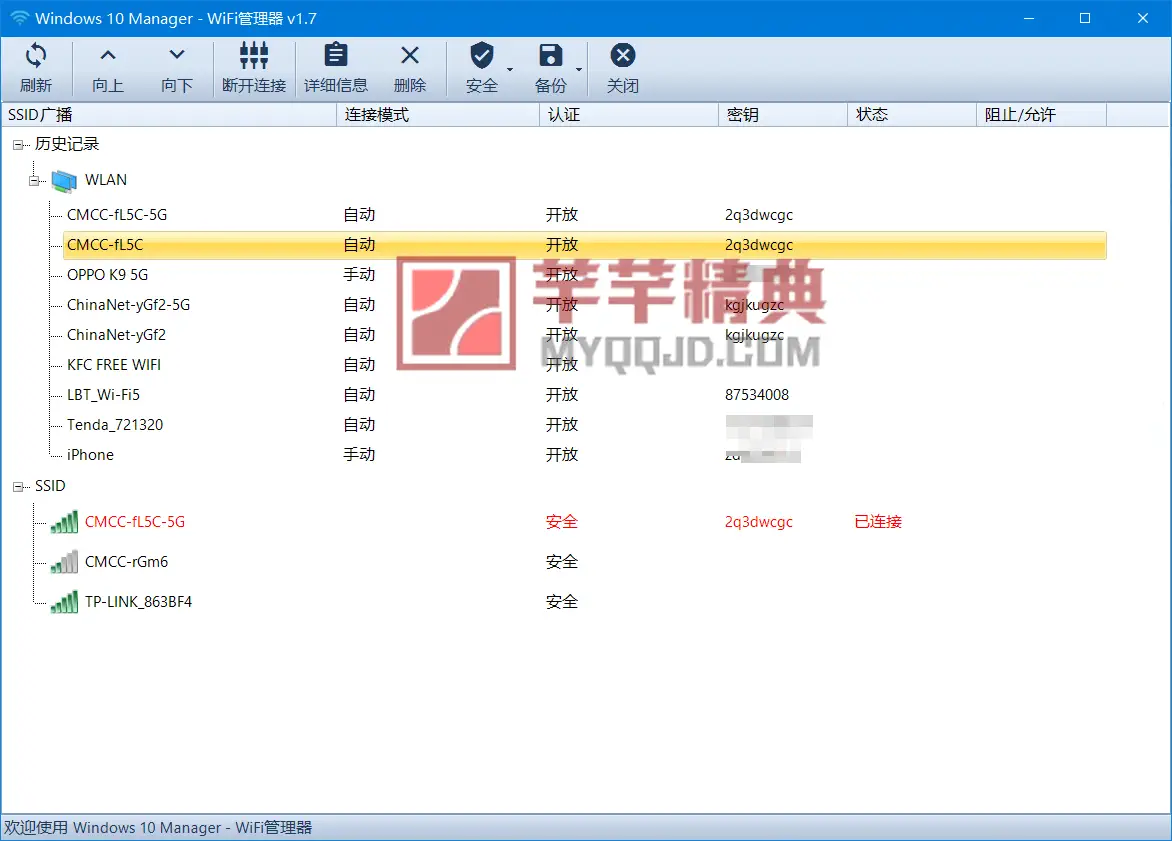Viewport: 1172px width, 841px height.
Task: Click 开放 authentication of LBT_Wi-Fi5
Action: click(561, 395)
